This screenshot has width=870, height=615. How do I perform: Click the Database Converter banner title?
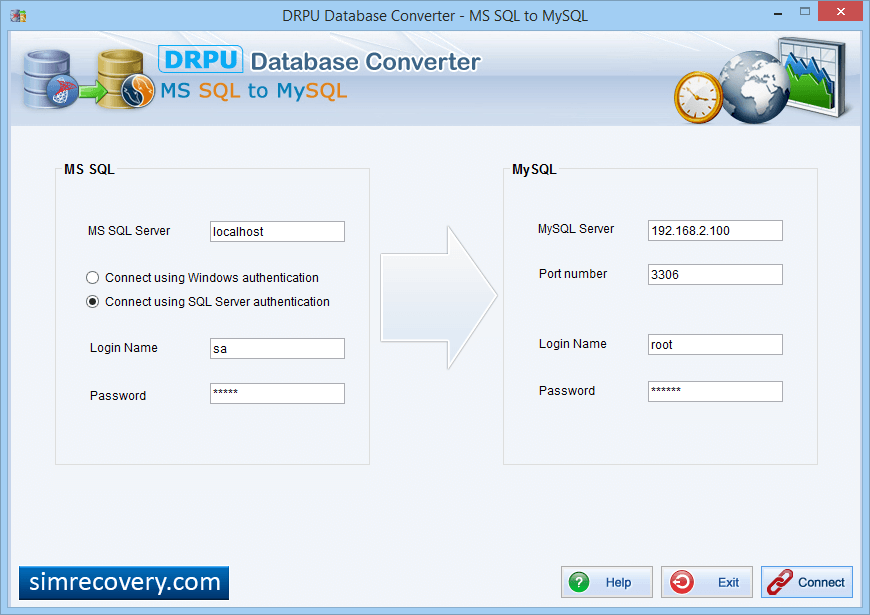click(366, 62)
